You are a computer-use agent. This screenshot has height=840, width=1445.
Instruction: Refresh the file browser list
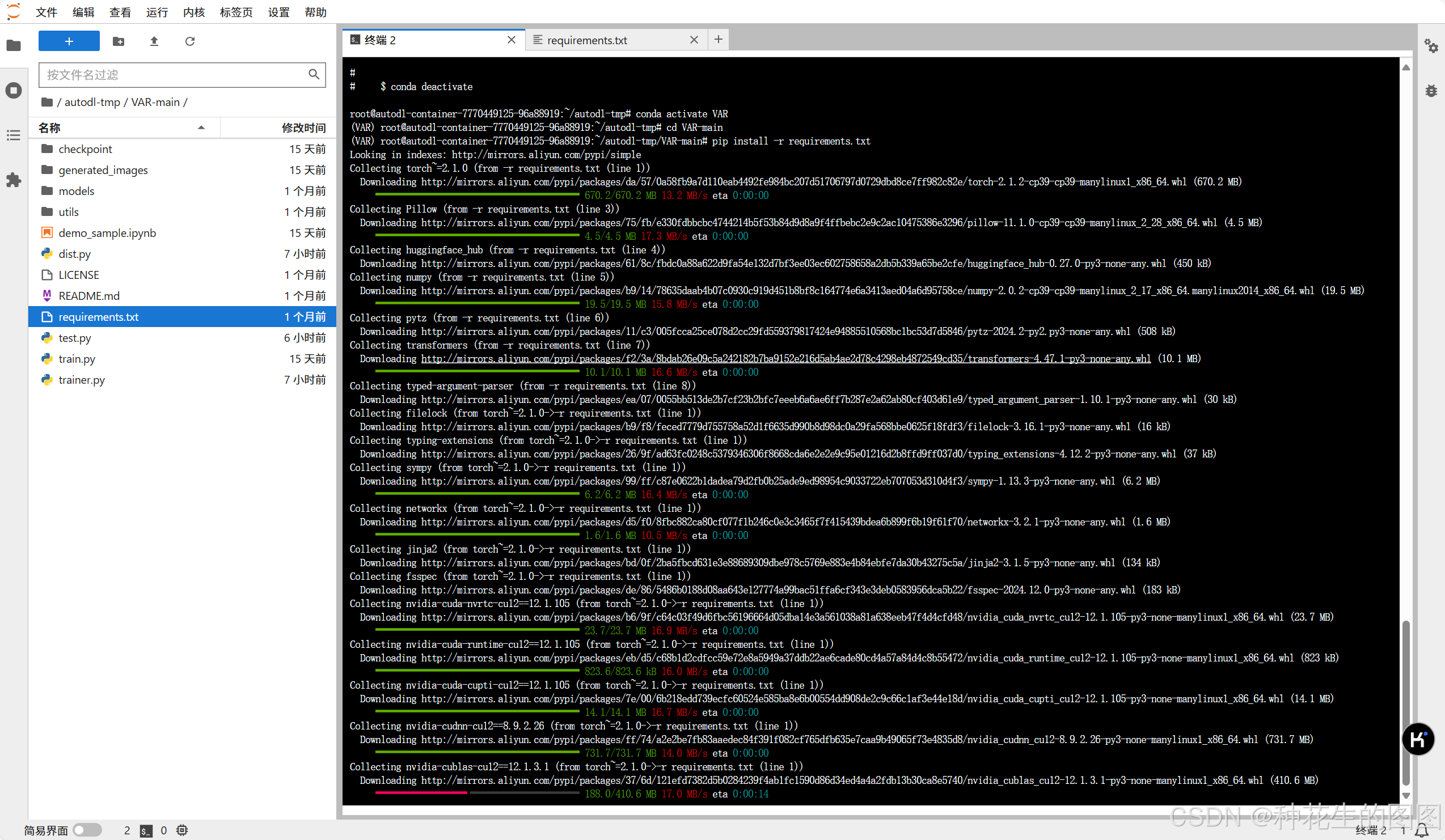pos(190,41)
